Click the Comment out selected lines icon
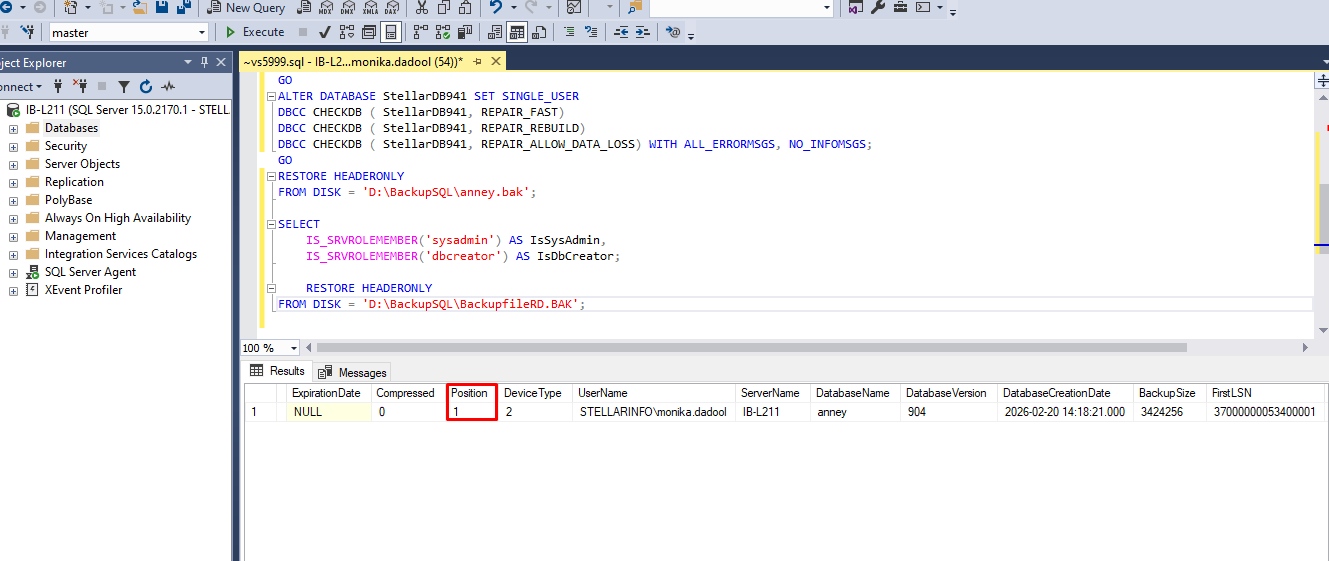This screenshot has width=1329, height=561. pos(569,32)
